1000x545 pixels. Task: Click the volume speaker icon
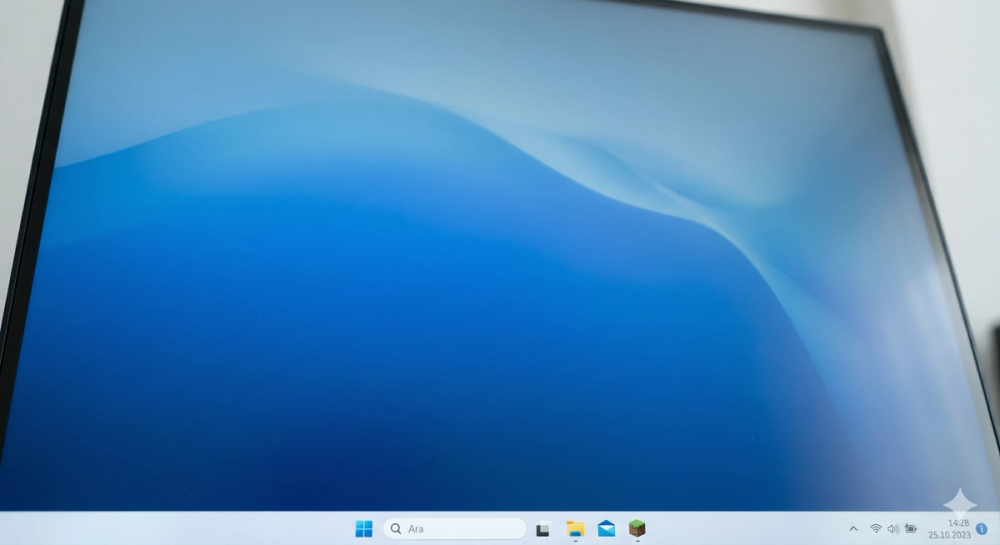[x=893, y=528]
